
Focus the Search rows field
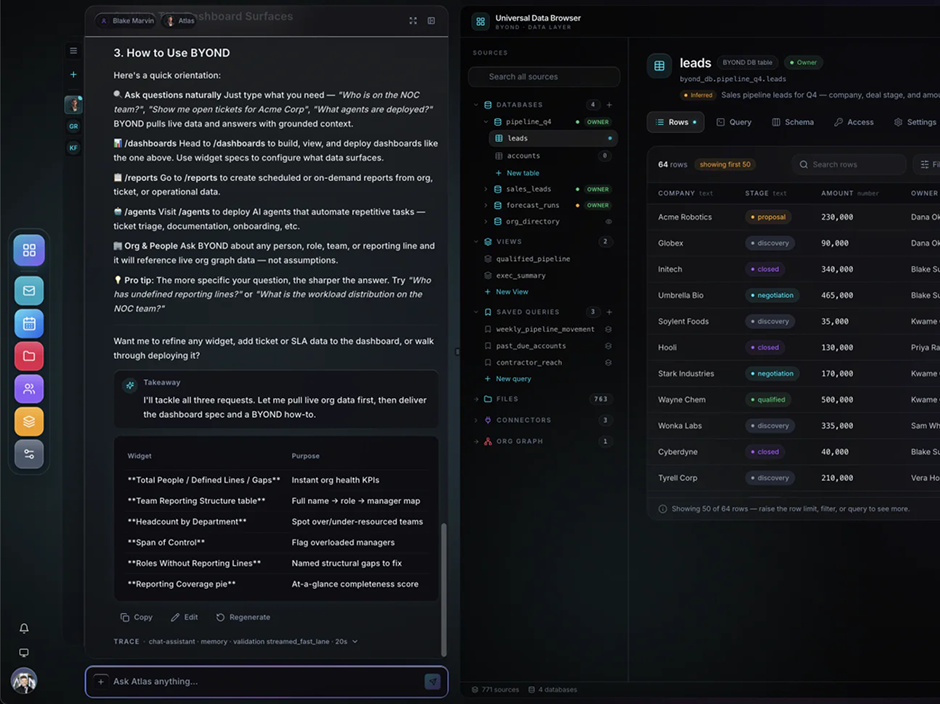[x=849, y=164]
